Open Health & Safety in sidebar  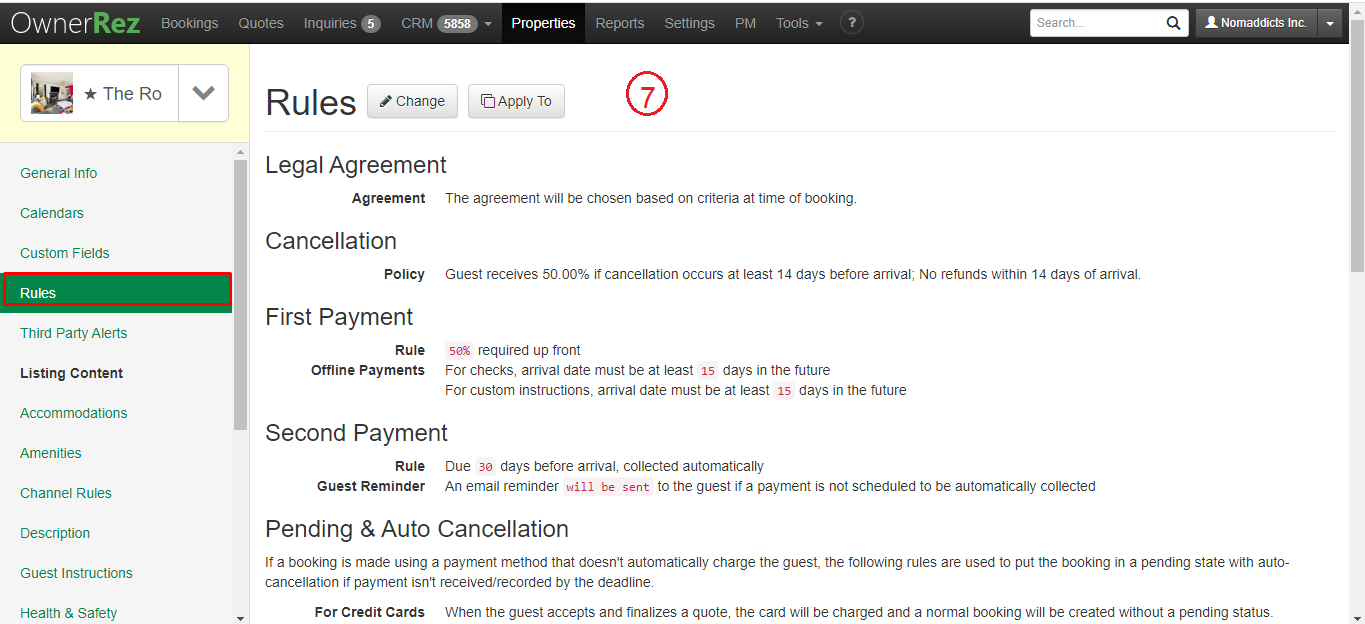click(69, 613)
